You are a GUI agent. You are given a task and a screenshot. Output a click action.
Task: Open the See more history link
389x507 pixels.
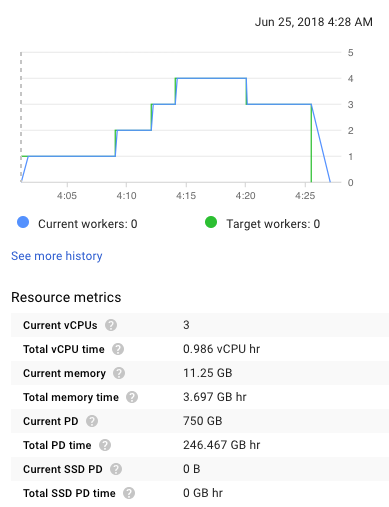(57, 256)
